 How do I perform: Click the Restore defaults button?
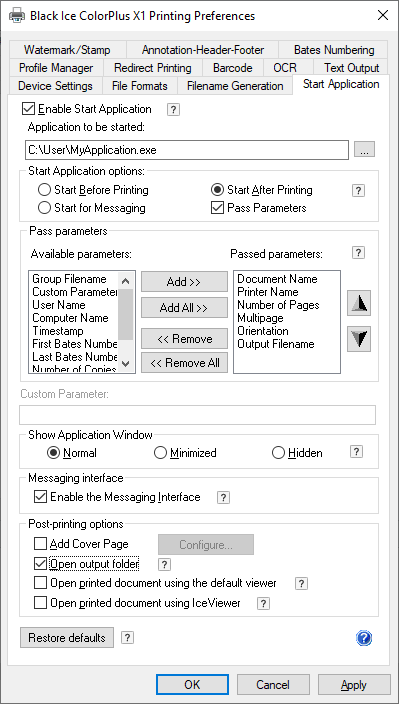[67, 638]
